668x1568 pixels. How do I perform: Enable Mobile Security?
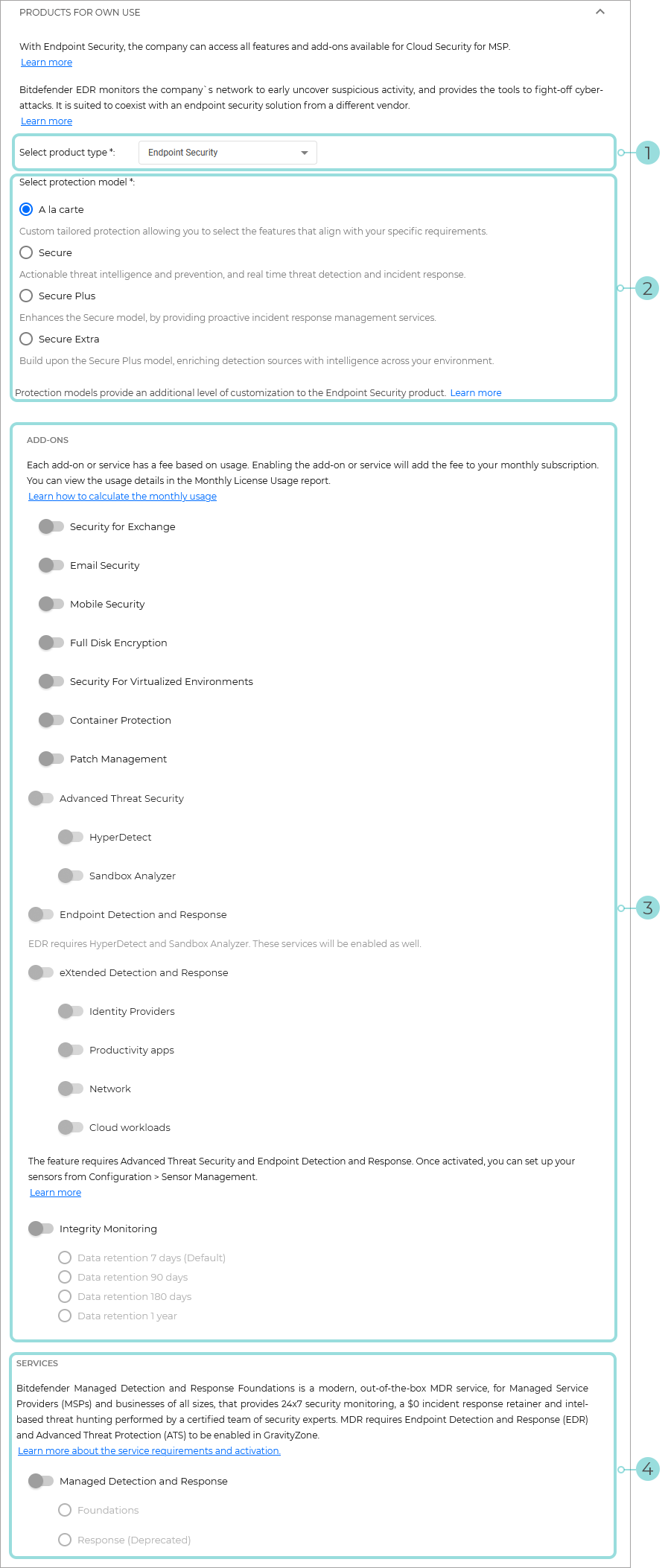pyautogui.click(x=51, y=604)
